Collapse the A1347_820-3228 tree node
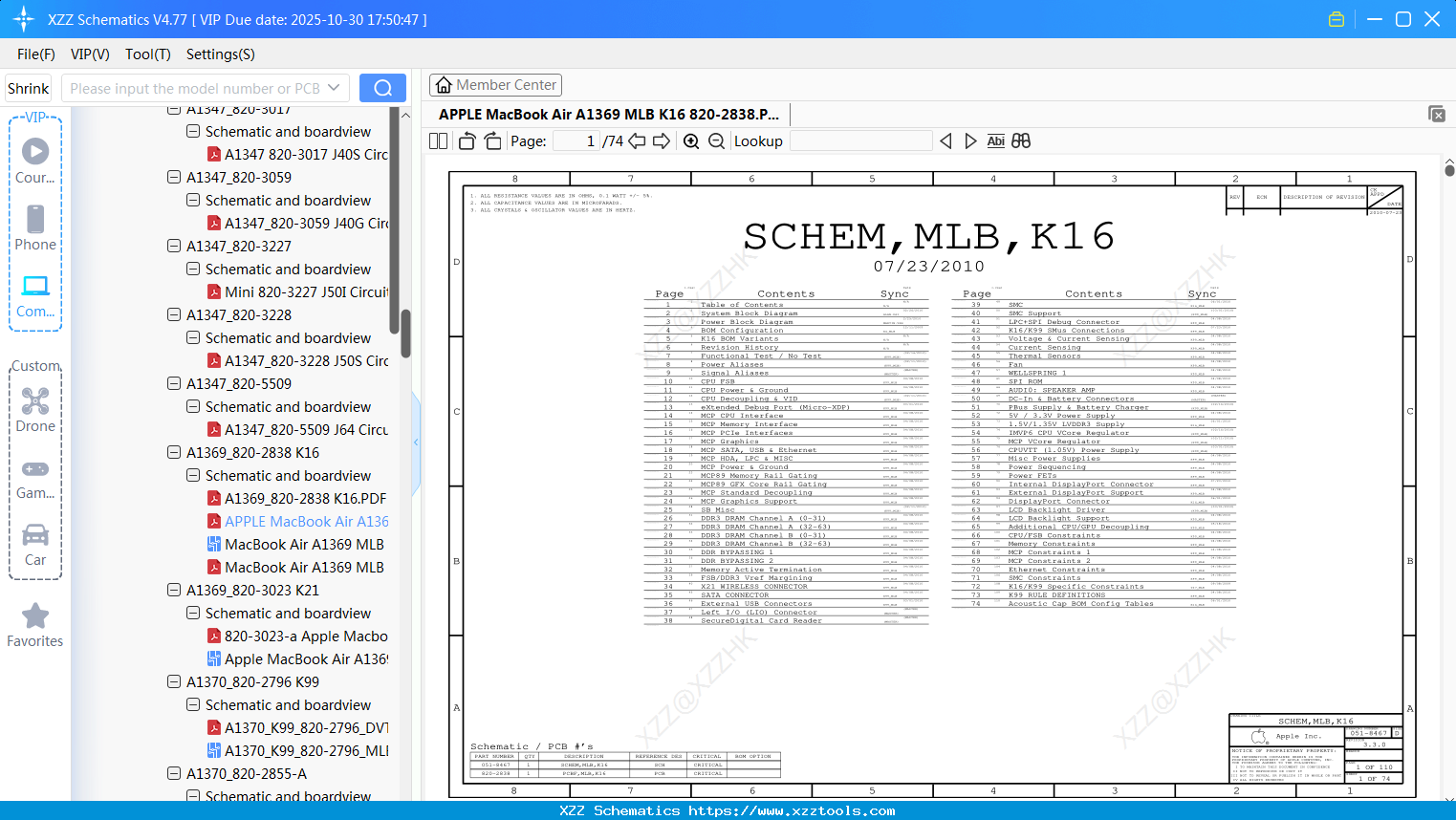Screen dimensions: 1456x820 click(x=174, y=314)
